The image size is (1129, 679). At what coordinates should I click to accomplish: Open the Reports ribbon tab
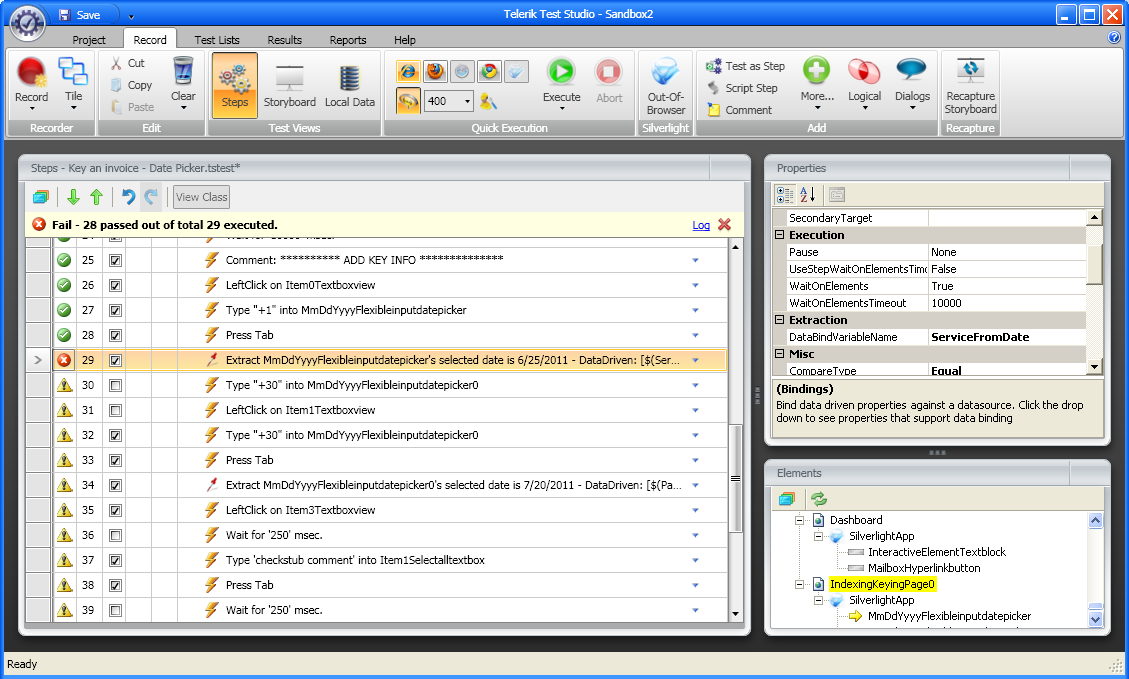[348, 40]
